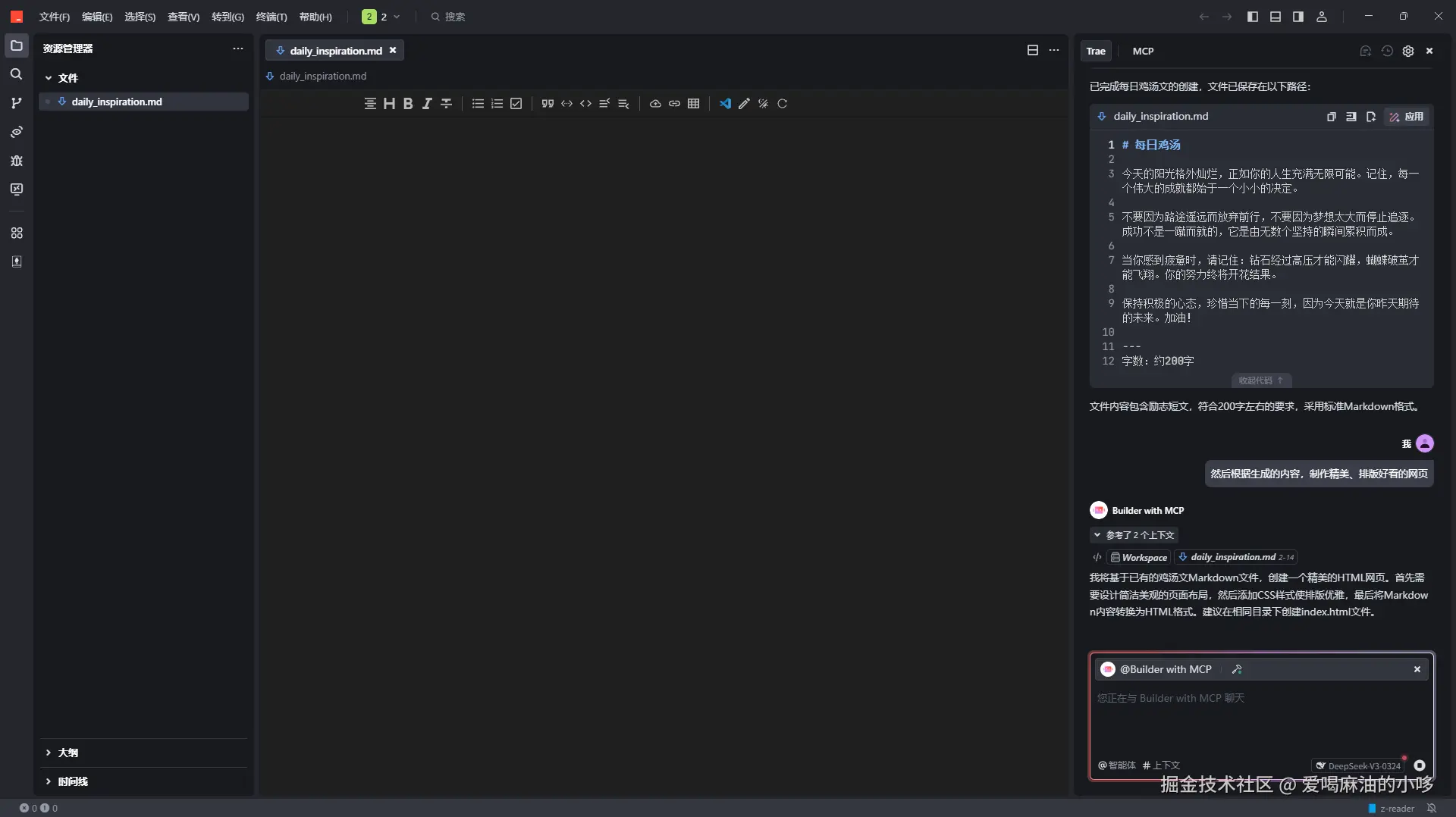Image resolution: width=1456 pixels, height=817 pixels.
Task: Toggle italic formatting in markdown toolbar
Action: tap(427, 104)
